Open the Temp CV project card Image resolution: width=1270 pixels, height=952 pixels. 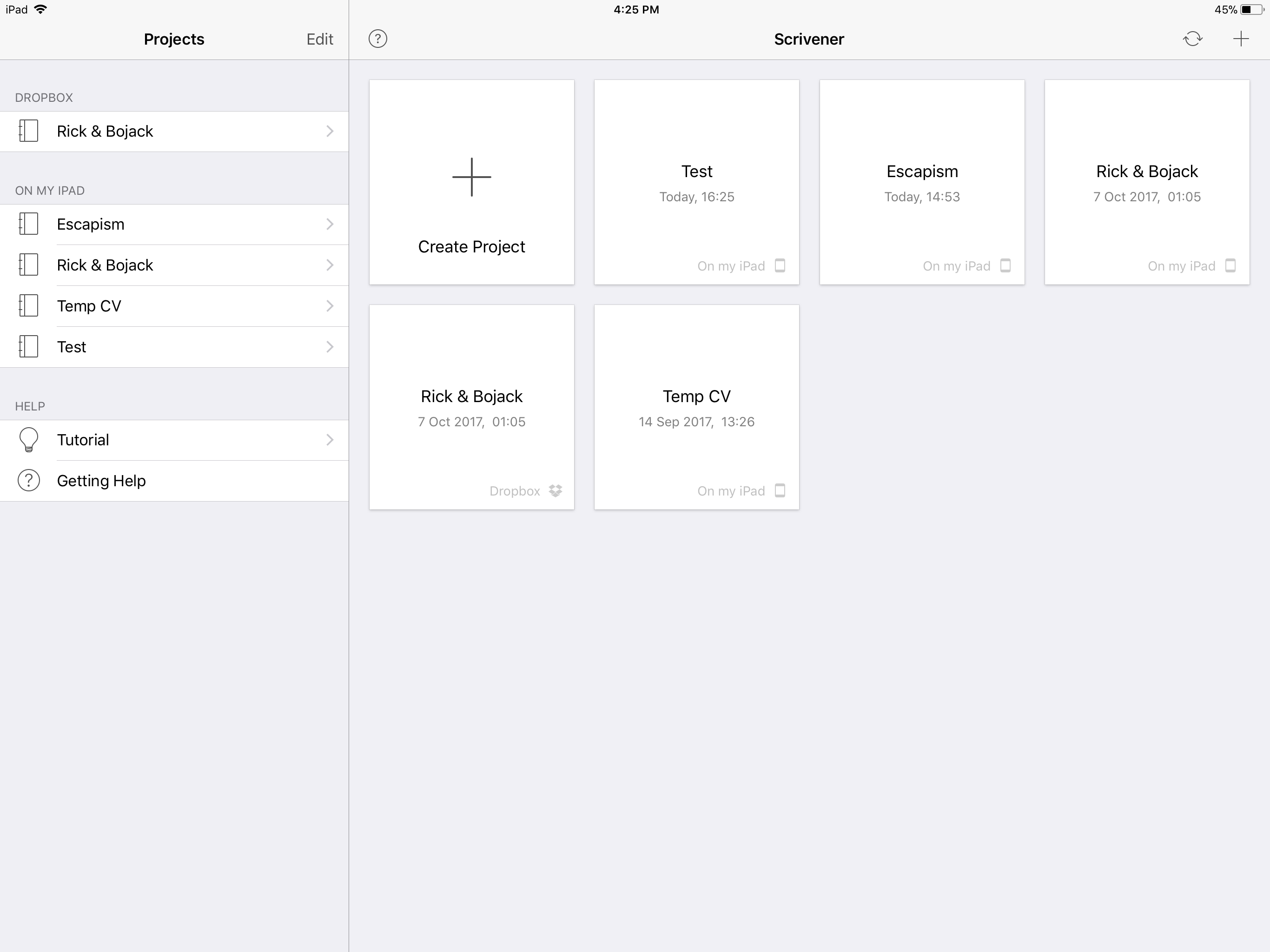click(696, 407)
